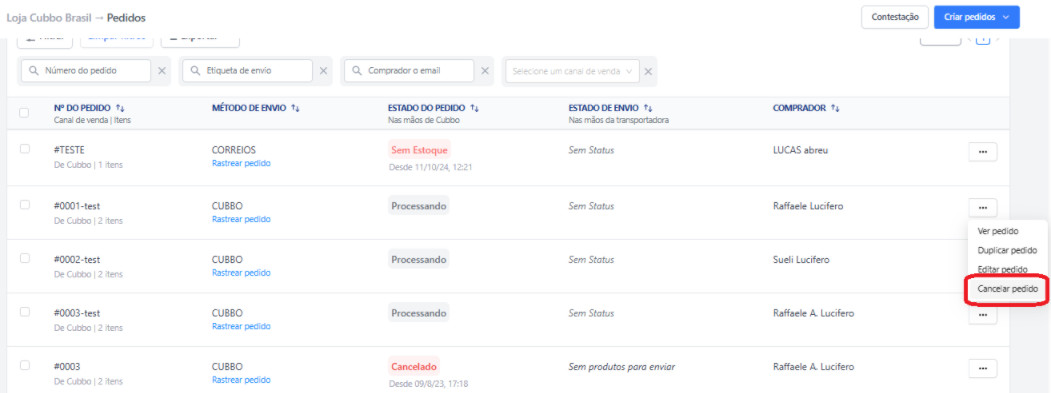Follow the Rastrear pedido link under CORREIOS

[x=241, y=163]
